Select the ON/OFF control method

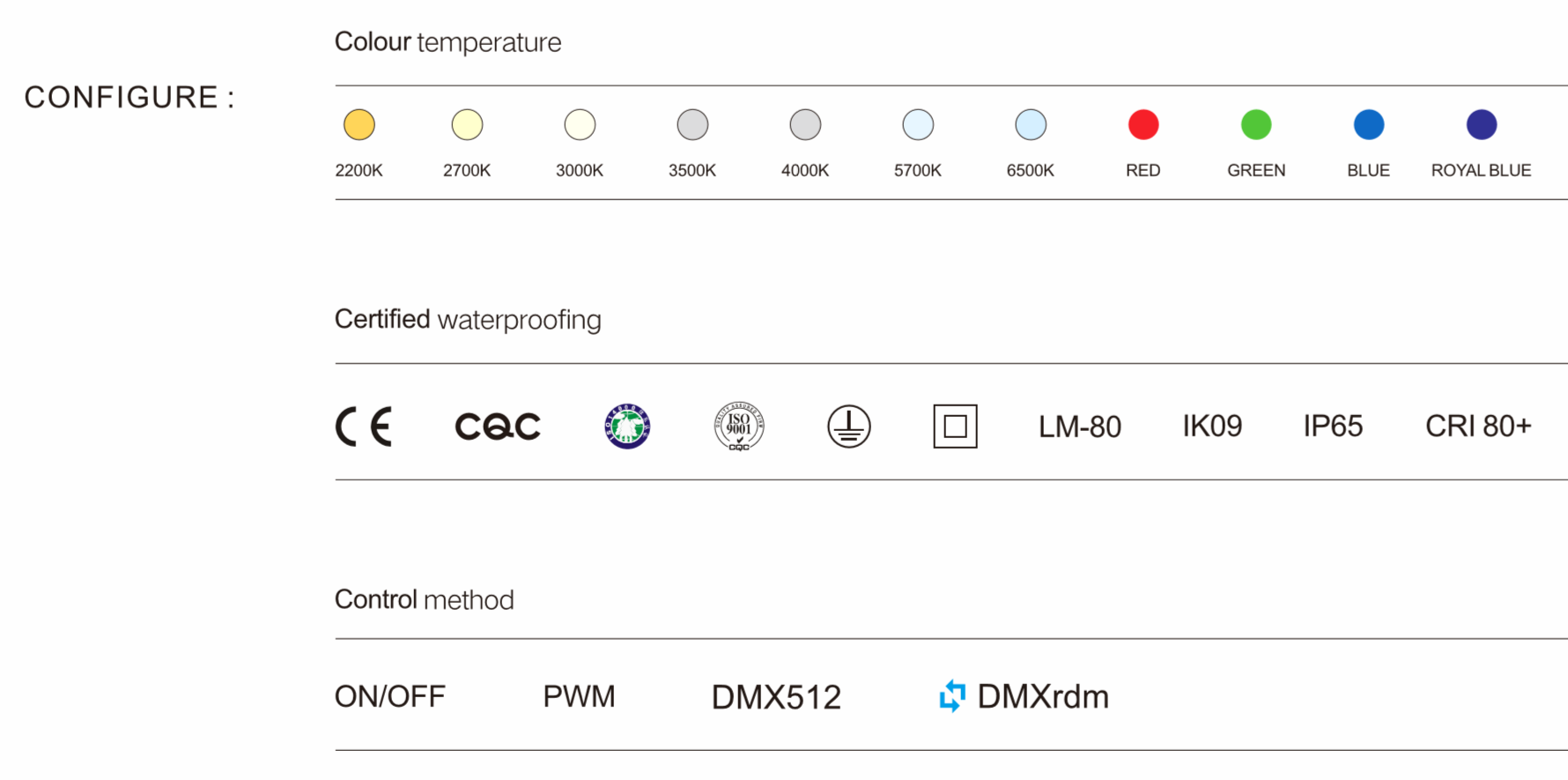(390, 696)
